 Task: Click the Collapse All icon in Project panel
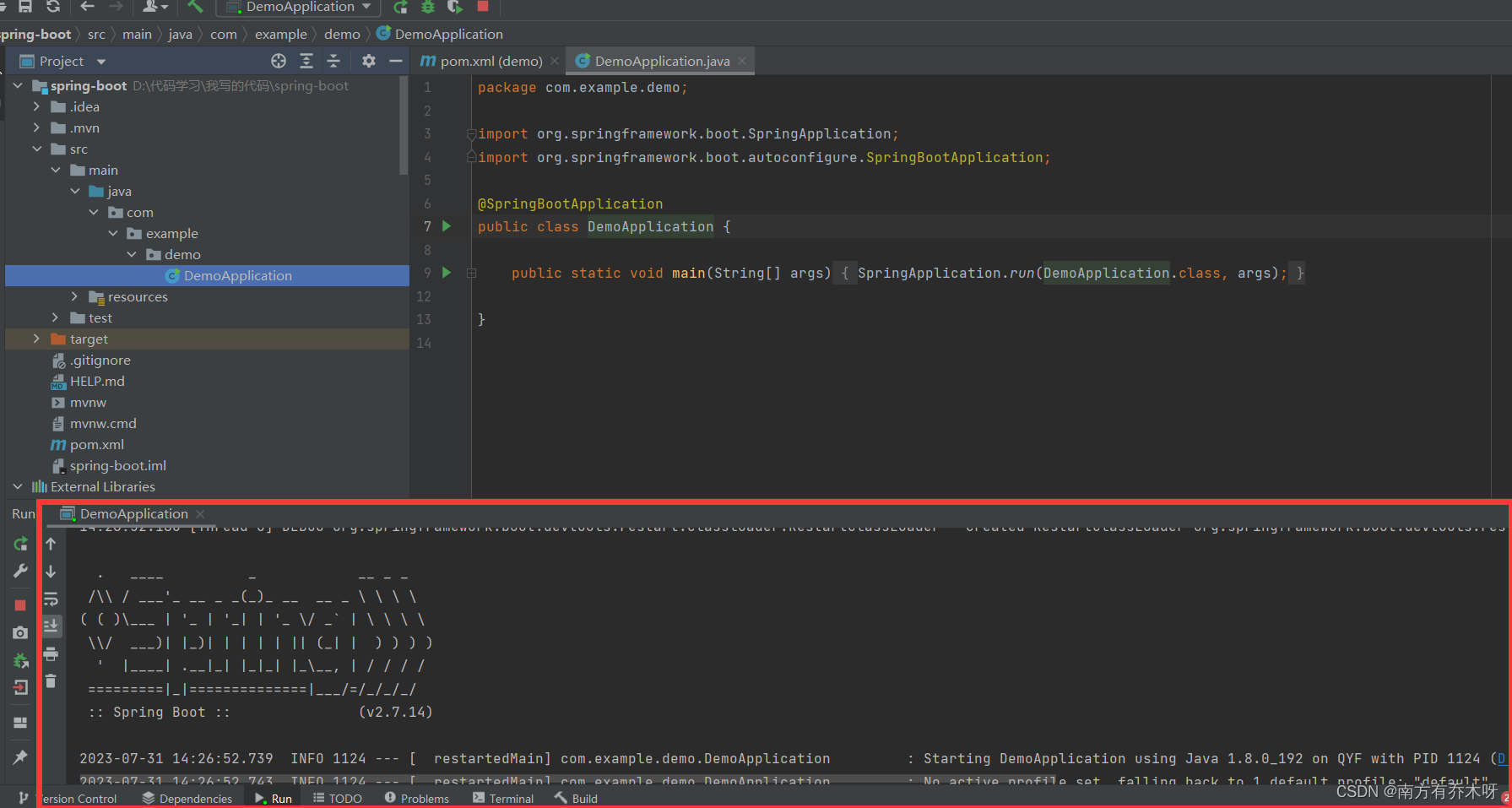coord(333,61)
